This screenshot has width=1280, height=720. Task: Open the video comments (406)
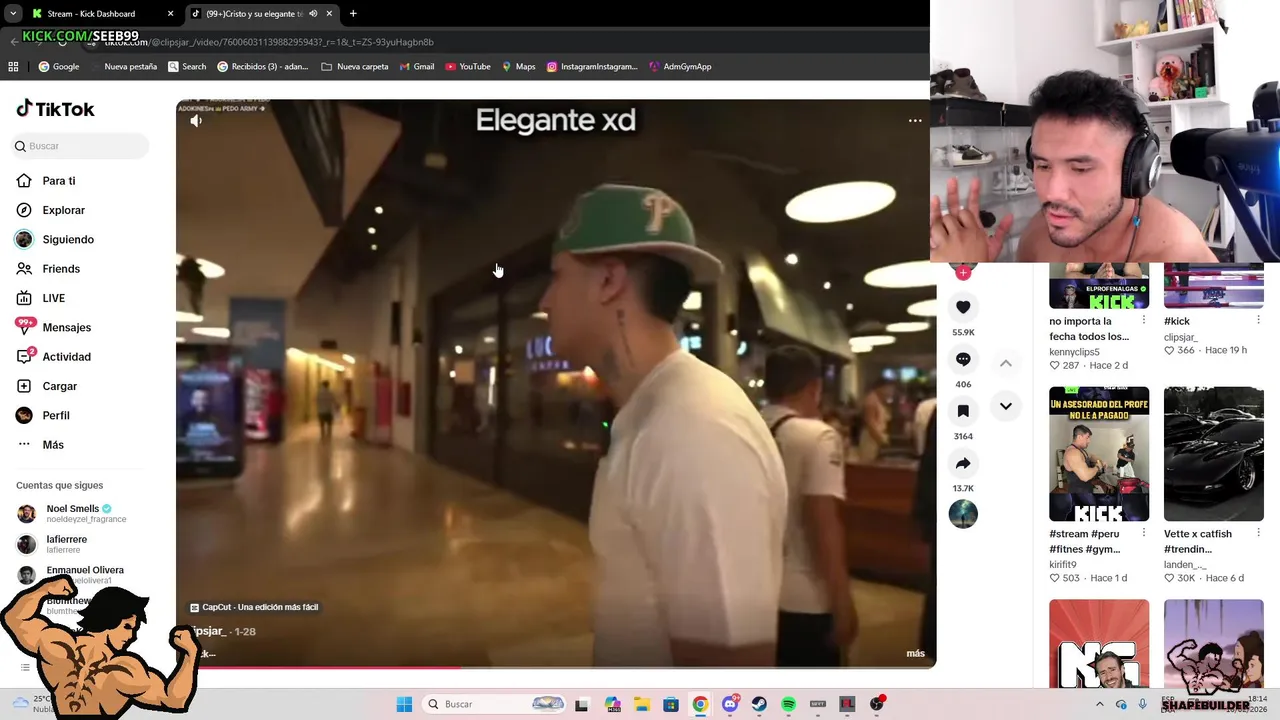pos(963,359)
